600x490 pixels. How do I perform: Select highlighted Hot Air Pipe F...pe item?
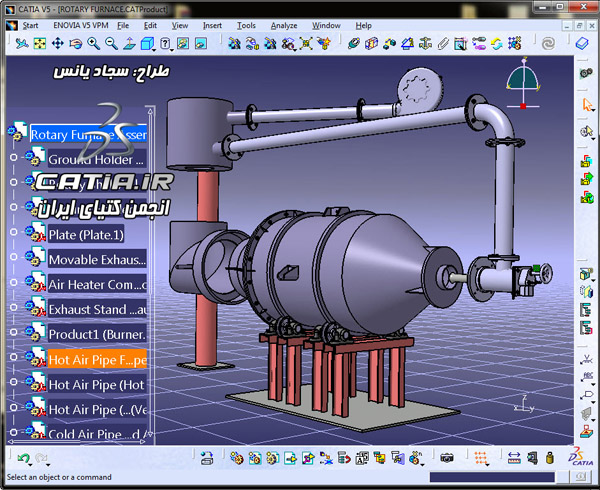(97, 360)
